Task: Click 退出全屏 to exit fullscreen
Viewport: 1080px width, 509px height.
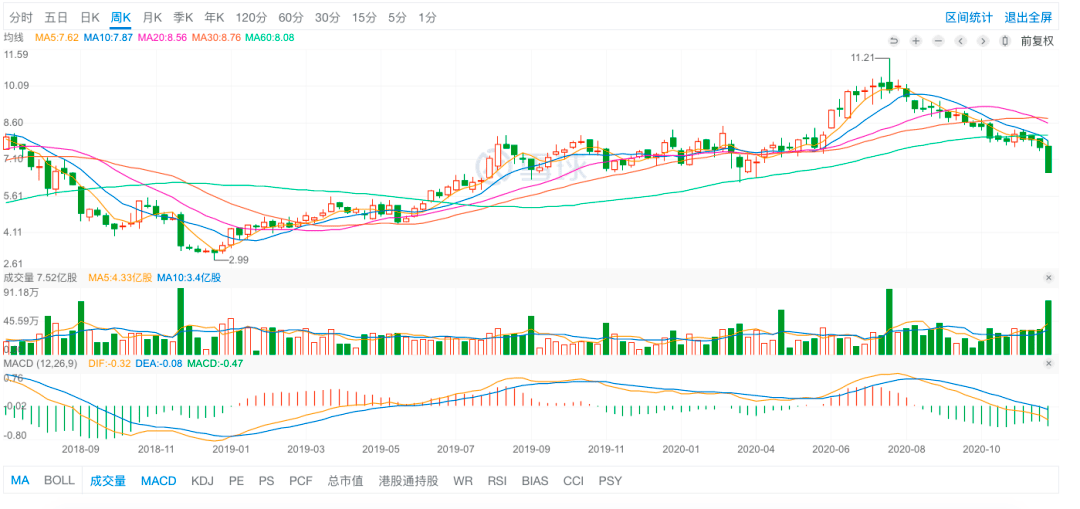Action: point(1028,17)
